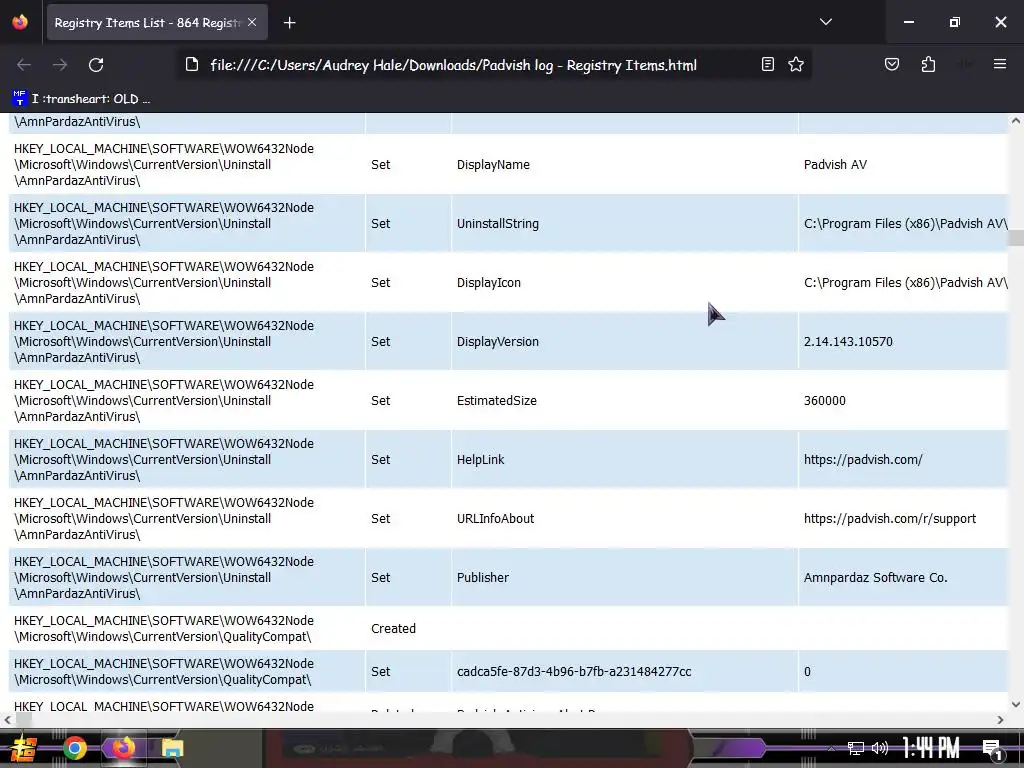The height and width of the screenshot is (768, 1024).
Task: Click the 'https://padvish.com/' value
Action: (x=863, y=460)
